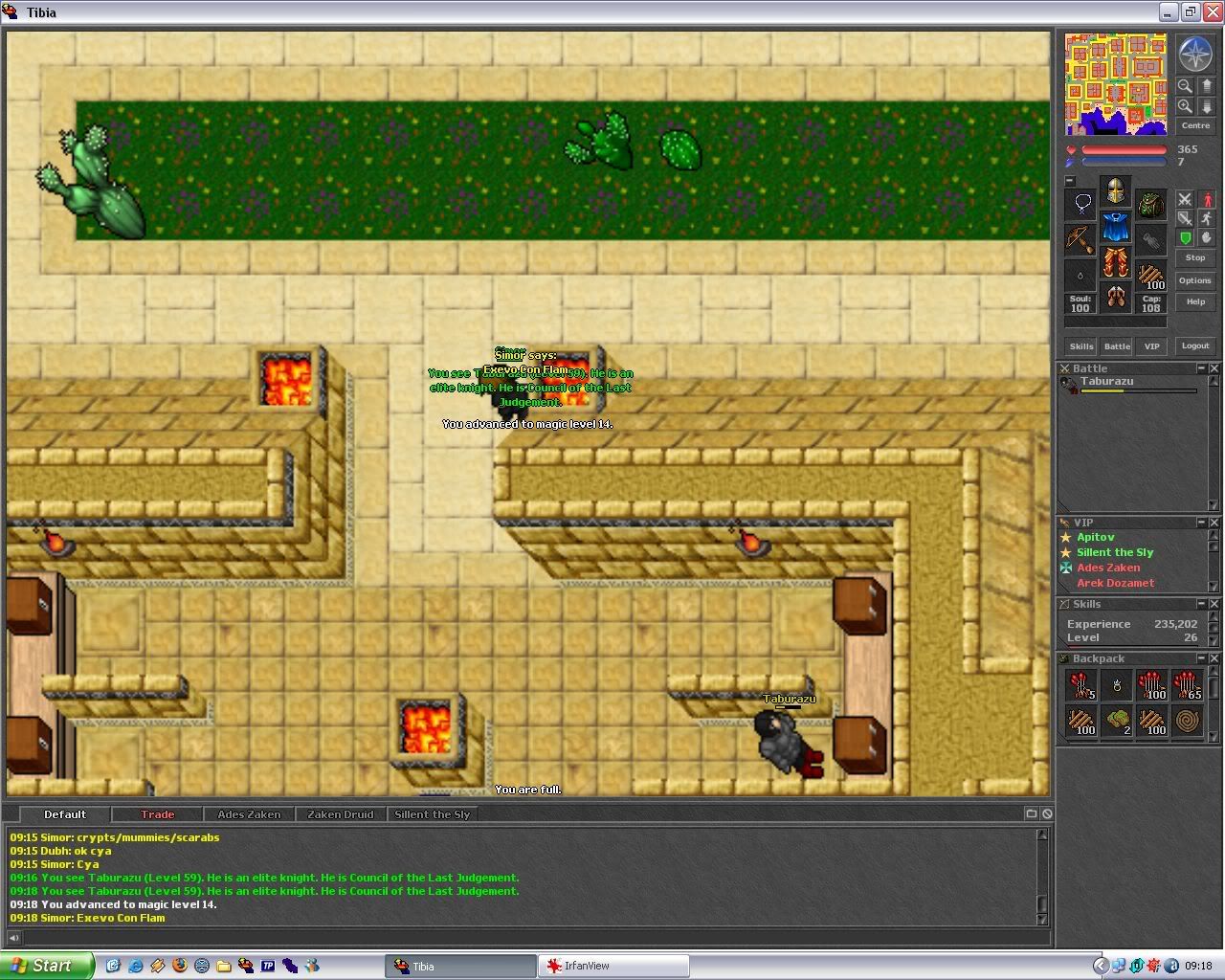Image resolution: width=1225 pixels, height=980 pixels.
Task: Open the Ades Zaken chat tab
Action: click(249, 814)
